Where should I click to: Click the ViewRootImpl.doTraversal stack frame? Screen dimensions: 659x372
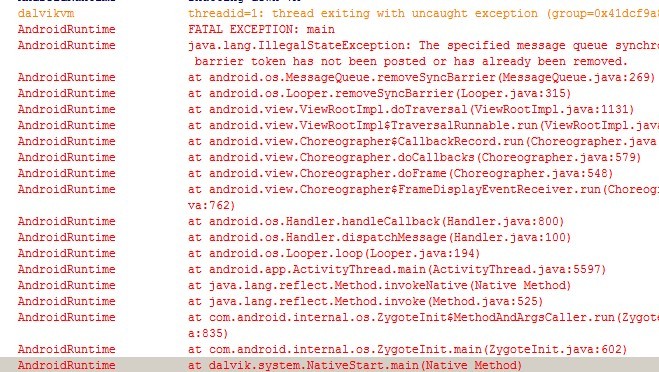[330, 109]
